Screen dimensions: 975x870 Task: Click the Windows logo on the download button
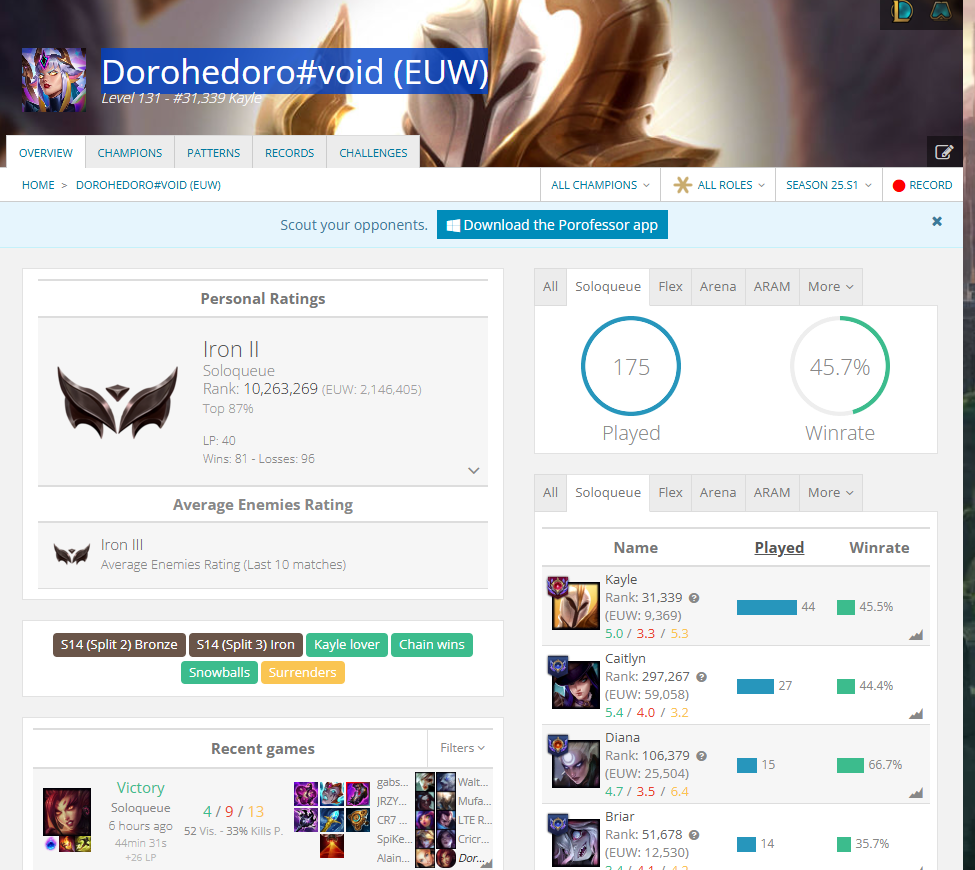click(x=453, y=225)
